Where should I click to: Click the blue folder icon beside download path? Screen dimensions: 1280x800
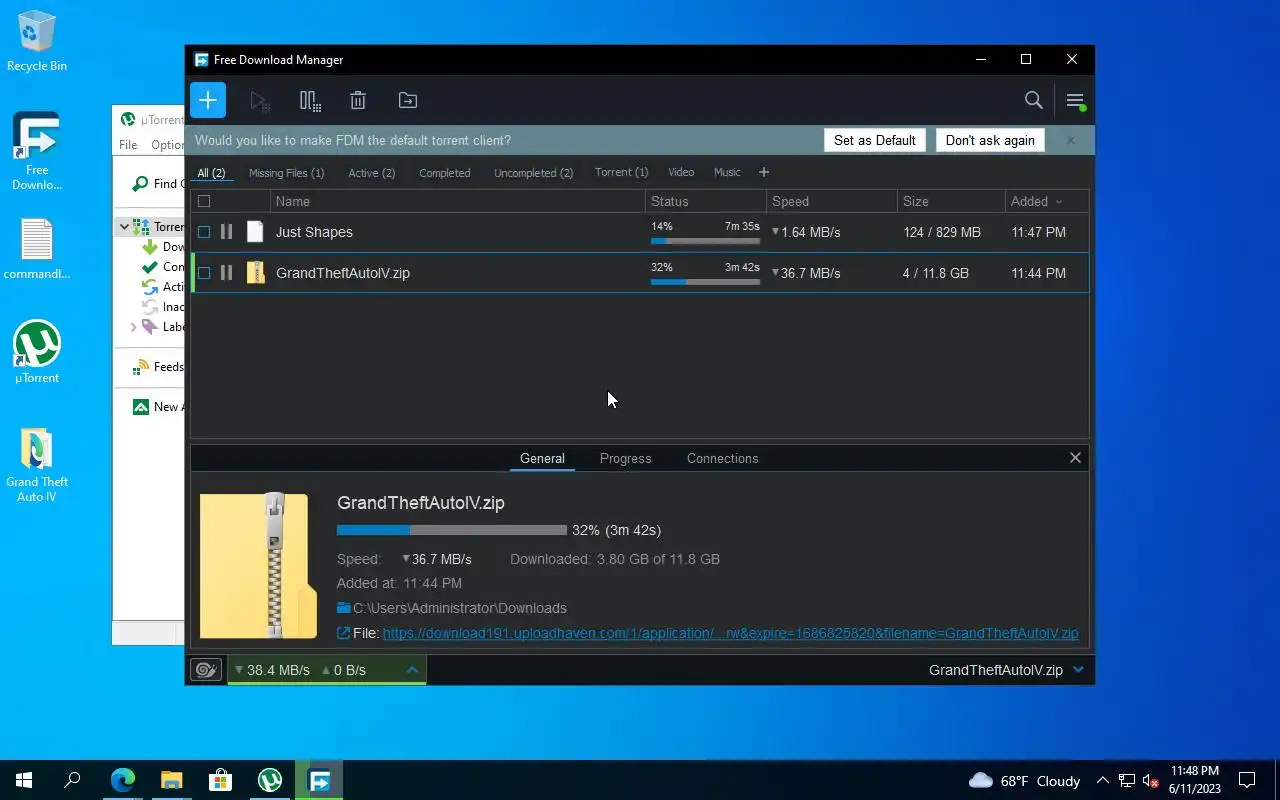point(343,608)
